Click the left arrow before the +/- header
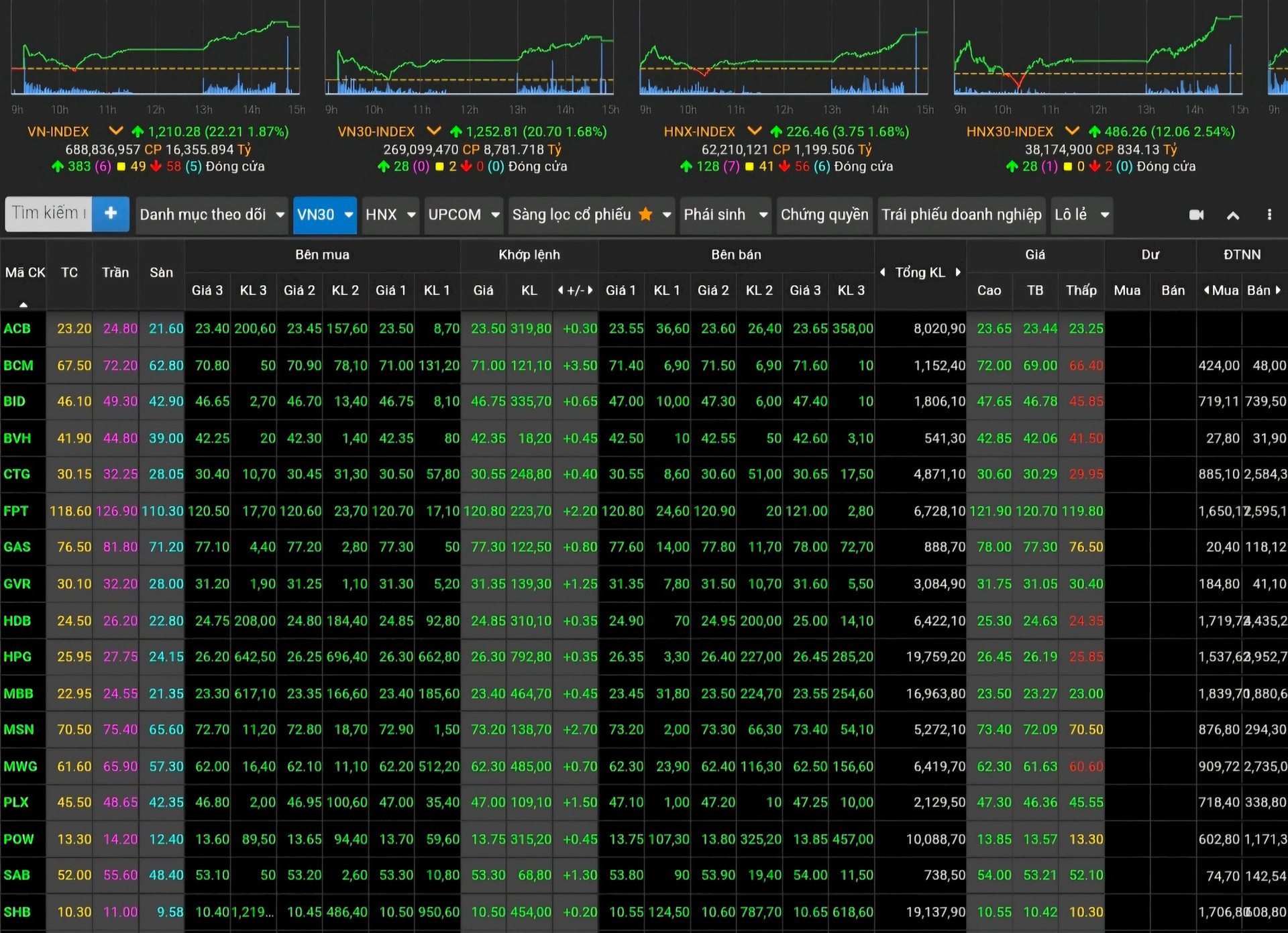 pyautogui.click(x=560, y=290)
